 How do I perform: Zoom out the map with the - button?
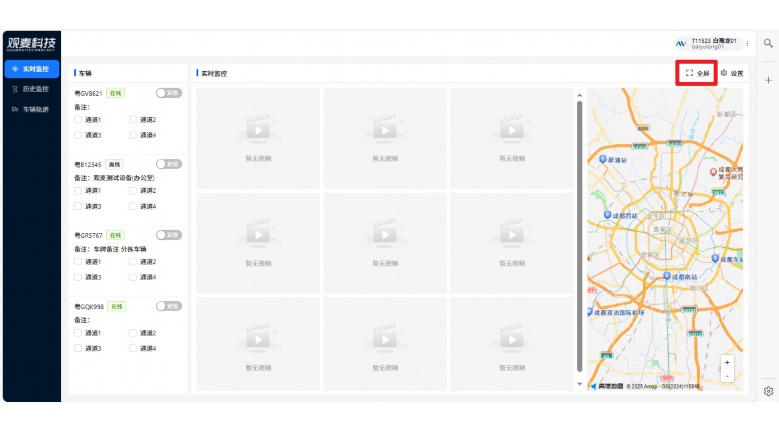point(727,376)
